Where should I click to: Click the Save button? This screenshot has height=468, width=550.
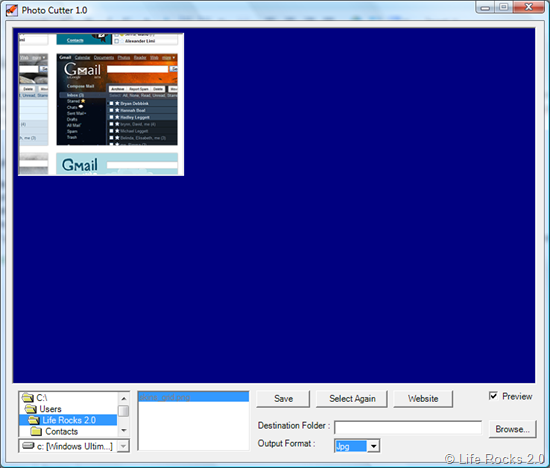pos(283,399)
